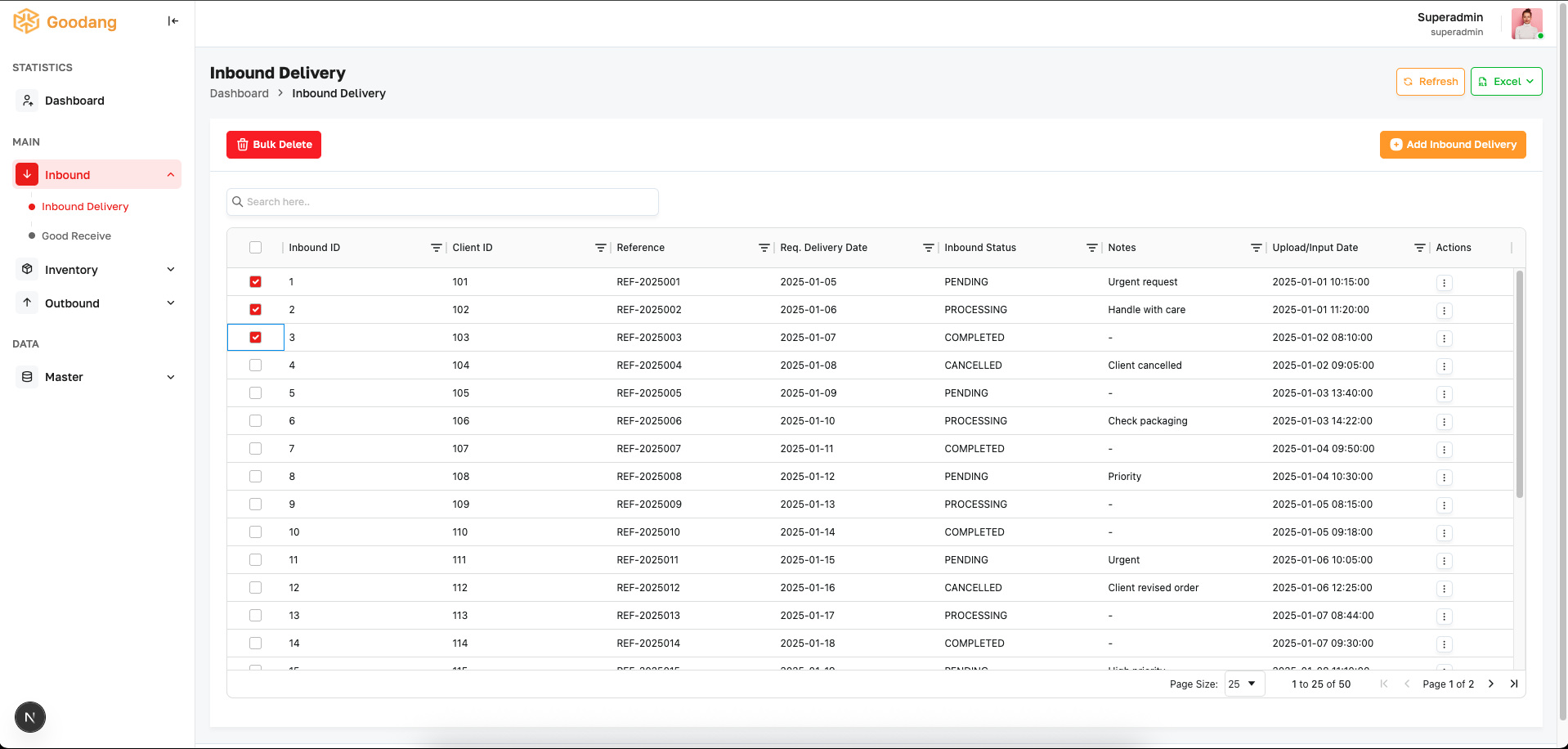Open the Excel export dropdown

coord(1506,82)
